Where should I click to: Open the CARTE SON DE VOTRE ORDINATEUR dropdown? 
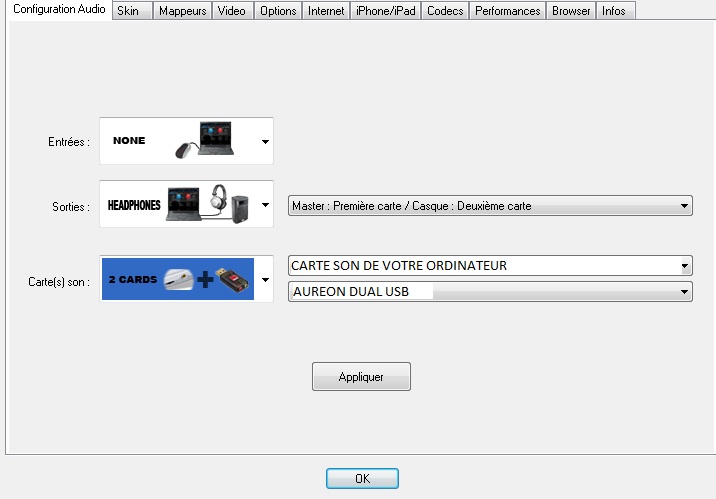tap(490, 265)
